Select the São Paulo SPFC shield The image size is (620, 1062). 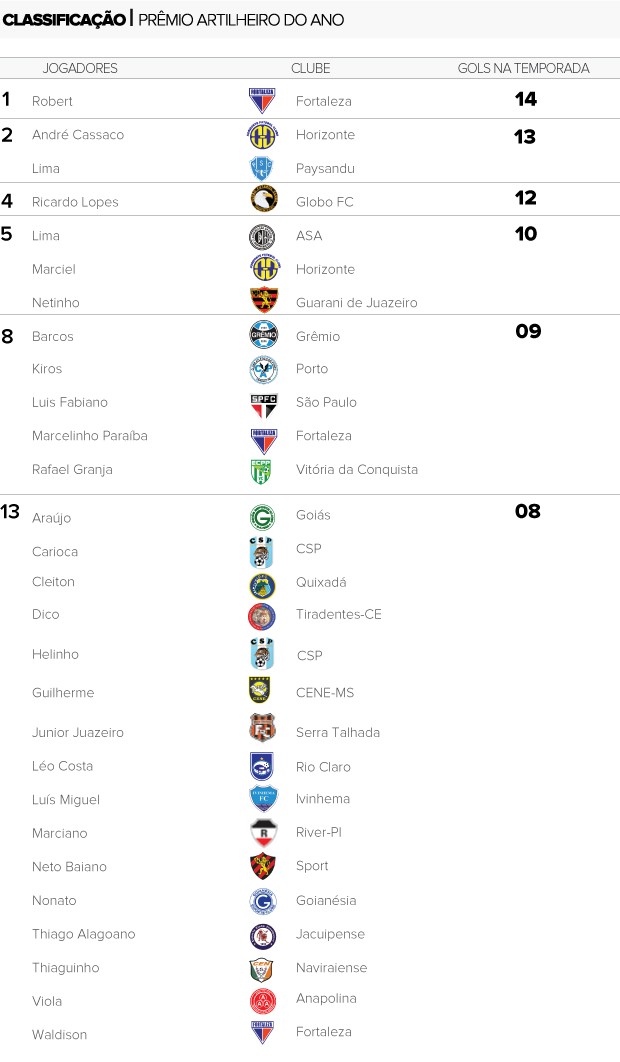(264, 406)
